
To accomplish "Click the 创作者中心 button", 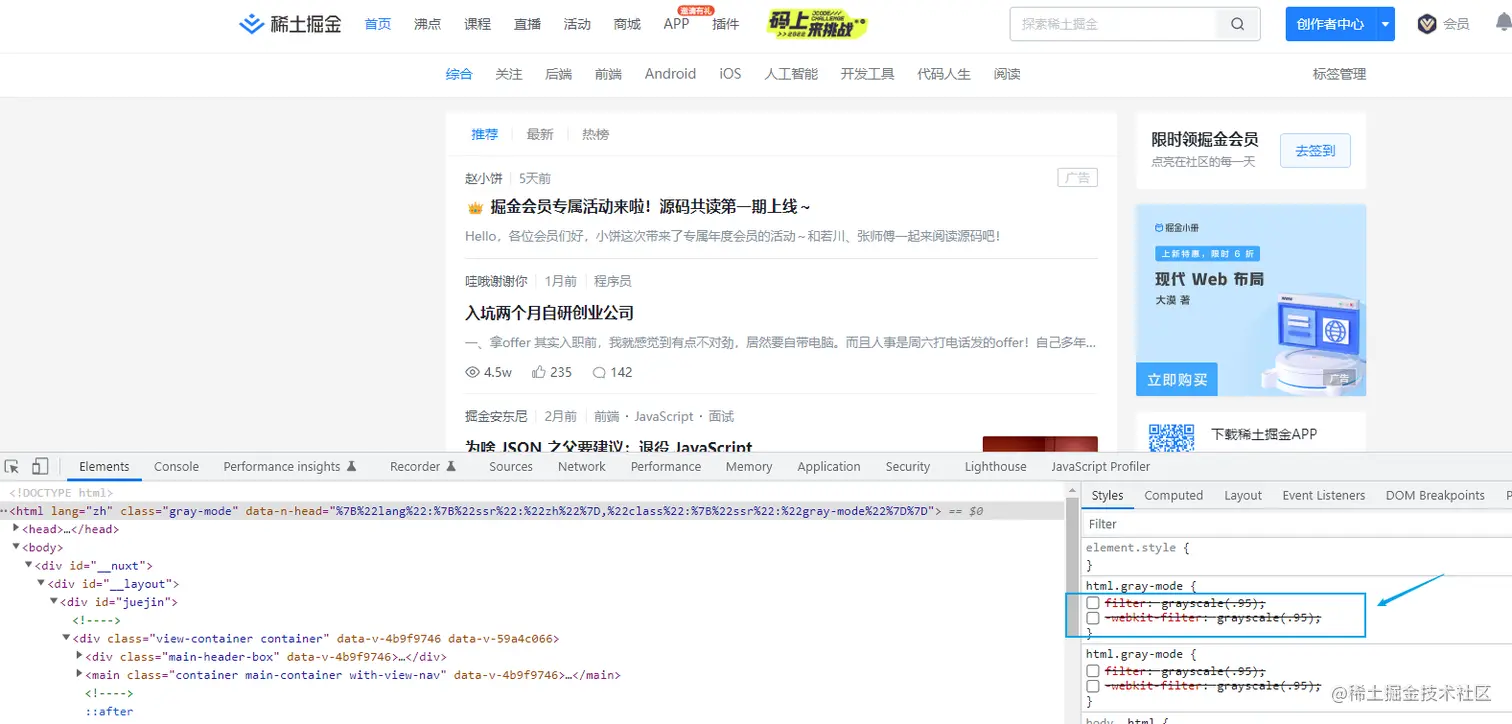I will click(1330, 24).
